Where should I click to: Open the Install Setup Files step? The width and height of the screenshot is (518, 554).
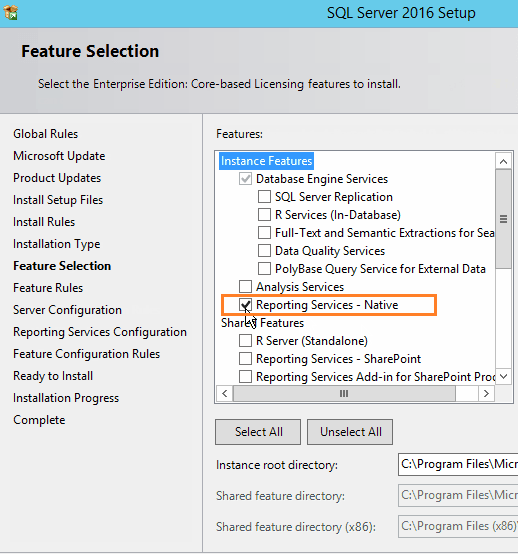pos(58,200)
